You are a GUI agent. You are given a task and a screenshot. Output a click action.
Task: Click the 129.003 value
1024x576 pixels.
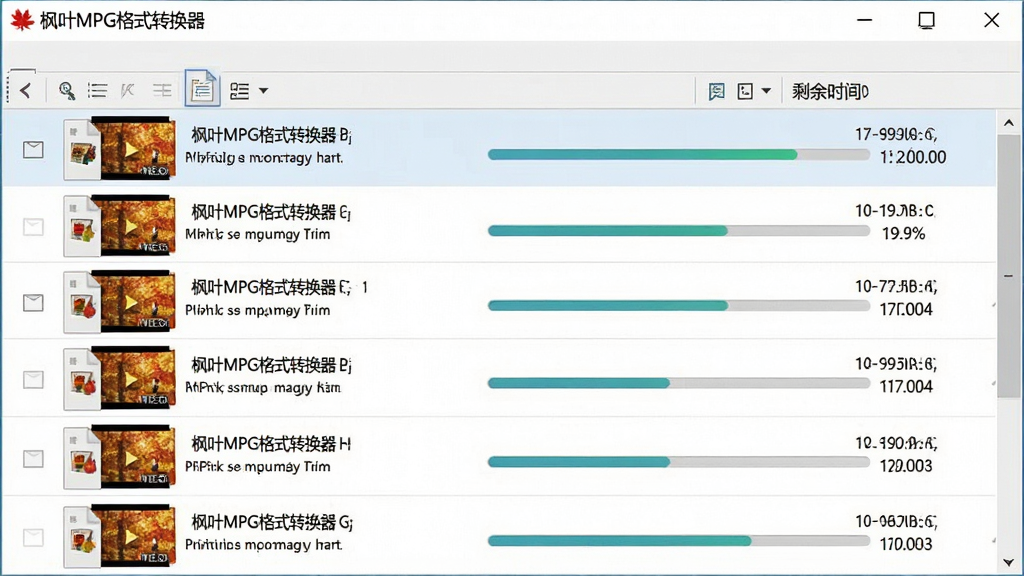pyautogui.click(x=906, y=466)
